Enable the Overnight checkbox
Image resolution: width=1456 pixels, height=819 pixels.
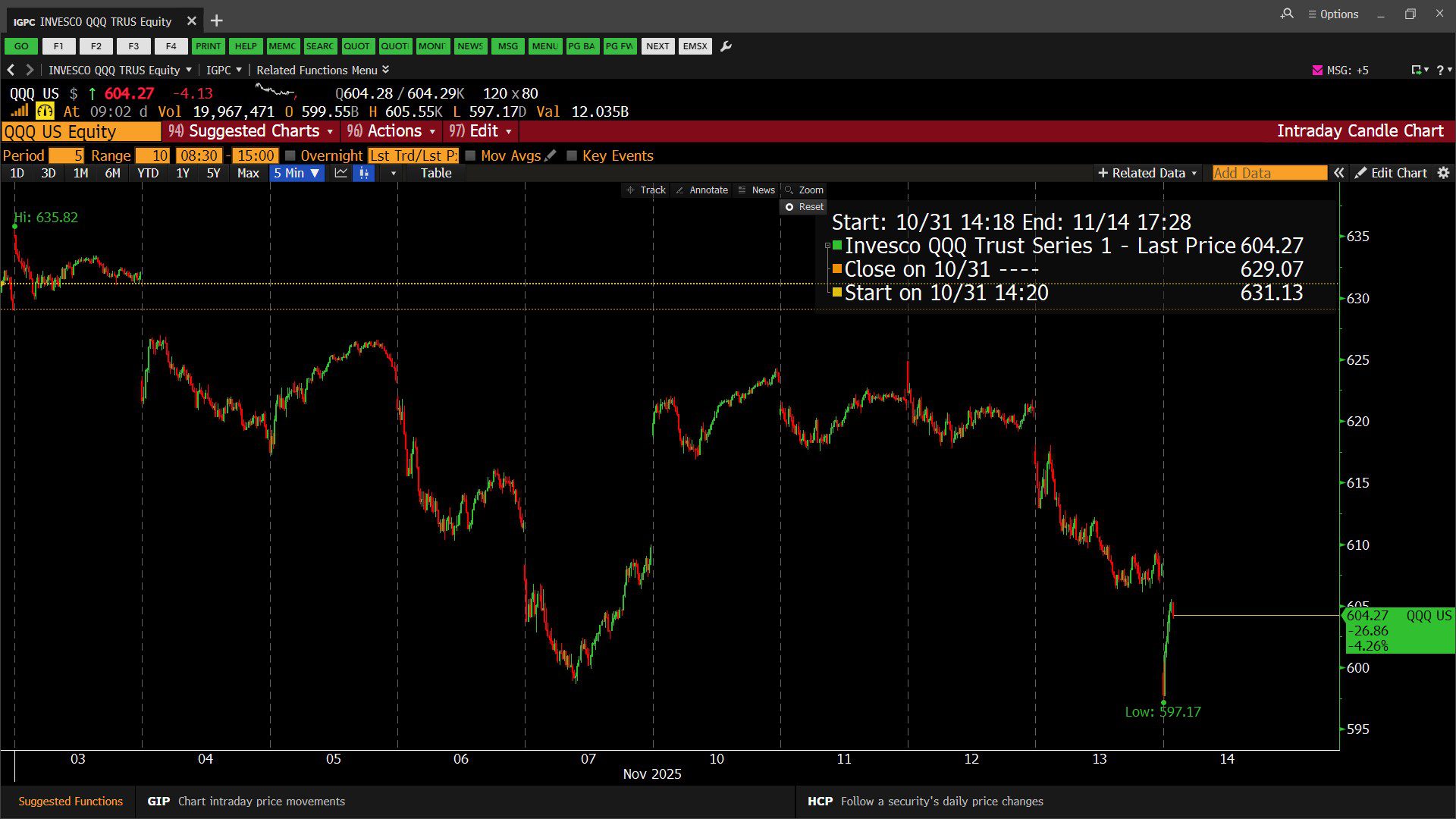[290, 155]
